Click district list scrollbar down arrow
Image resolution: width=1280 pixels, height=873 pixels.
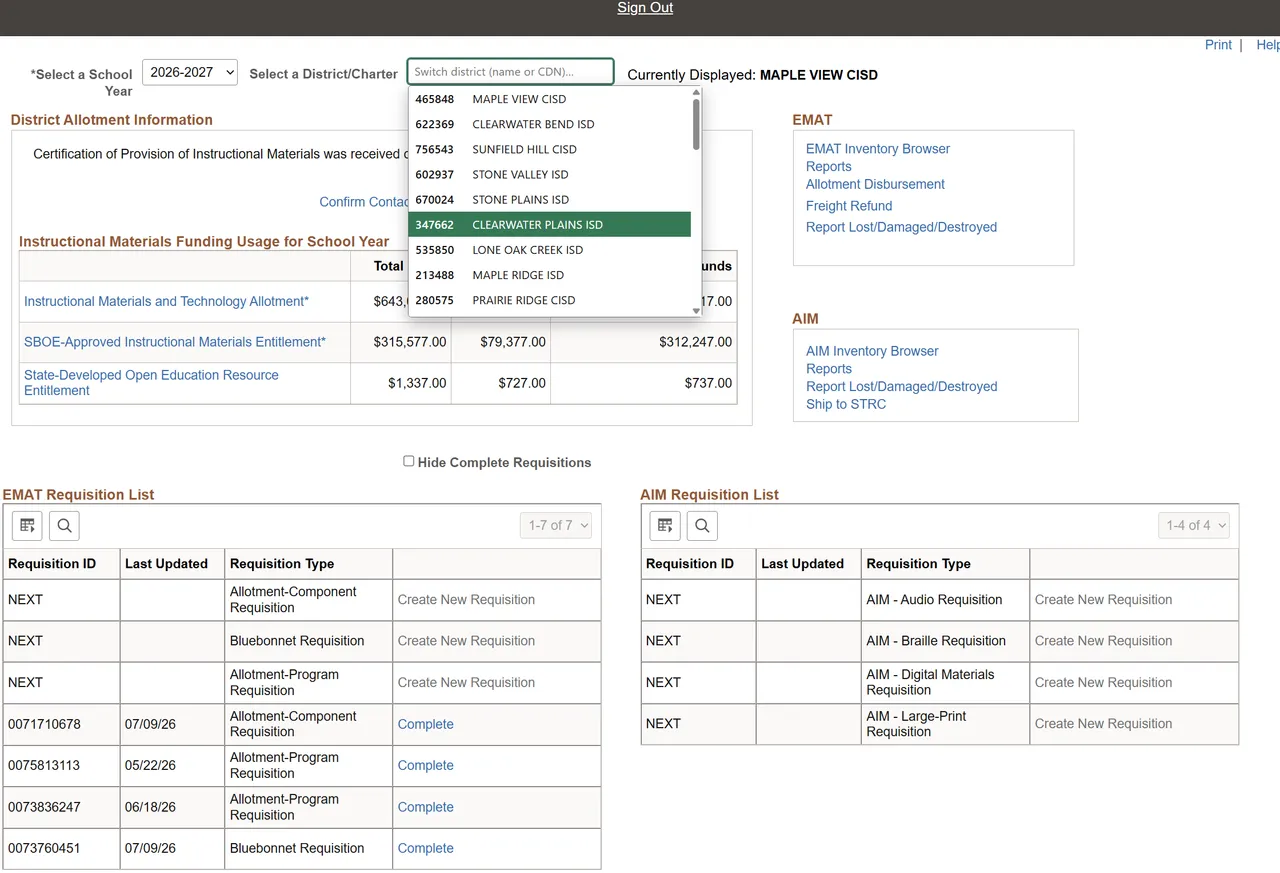point(696,311)
